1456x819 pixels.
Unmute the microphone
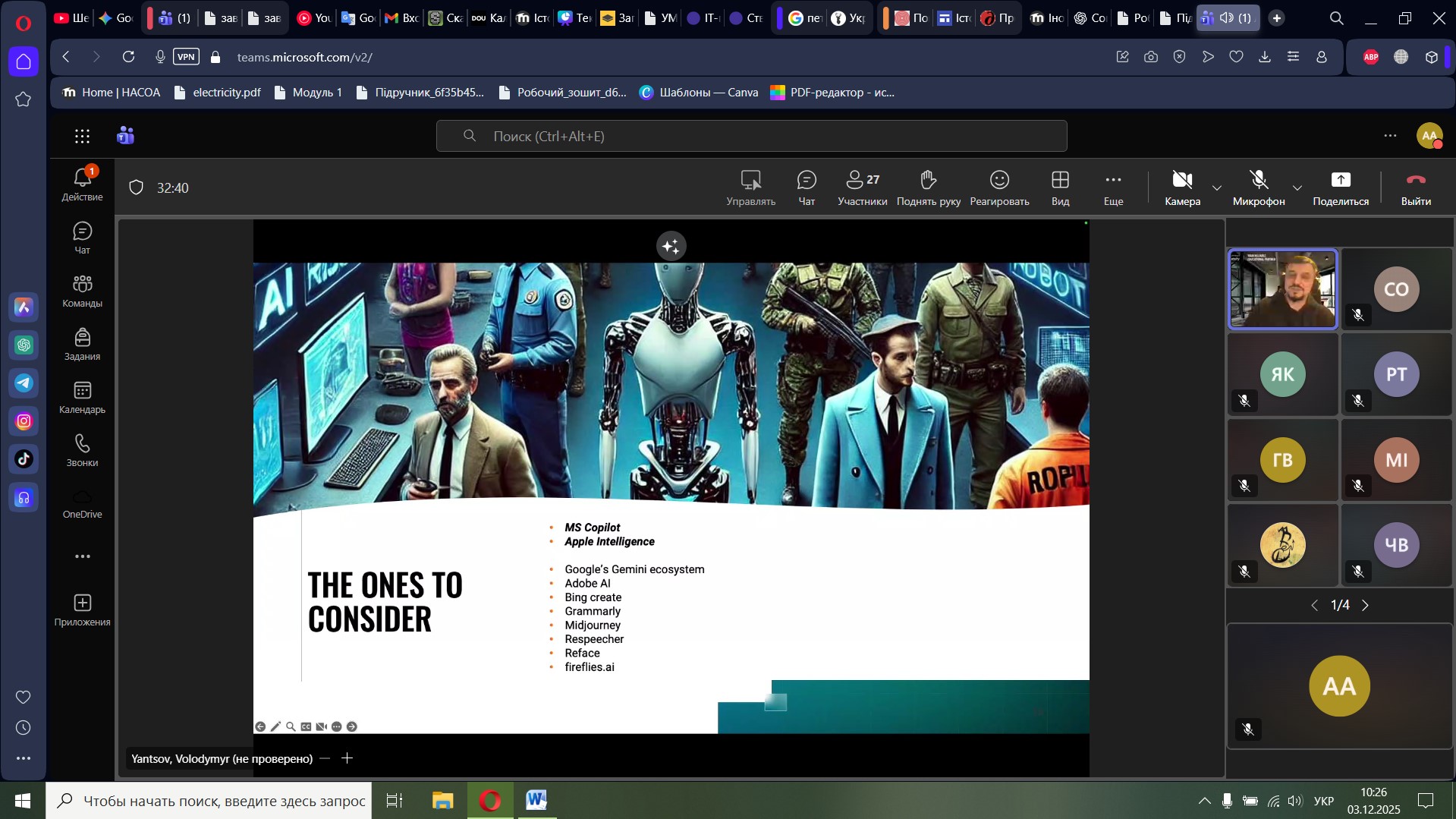tap(1258, 187)
